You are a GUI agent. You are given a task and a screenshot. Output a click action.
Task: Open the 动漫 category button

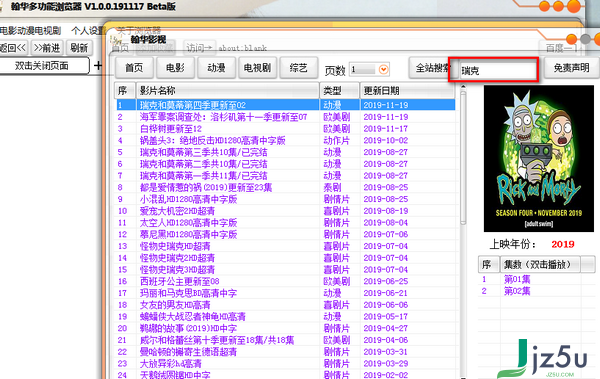(x=216, y=68)
